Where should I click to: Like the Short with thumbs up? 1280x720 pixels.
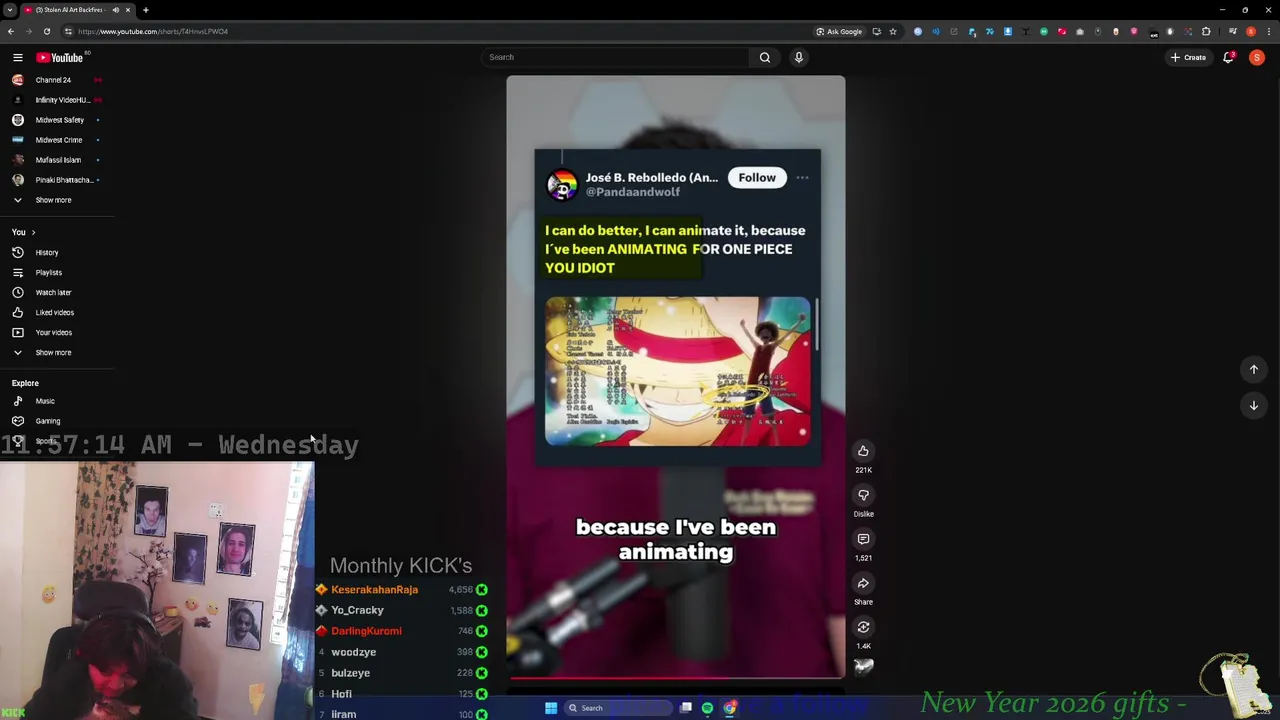click(x=863, y=451)
